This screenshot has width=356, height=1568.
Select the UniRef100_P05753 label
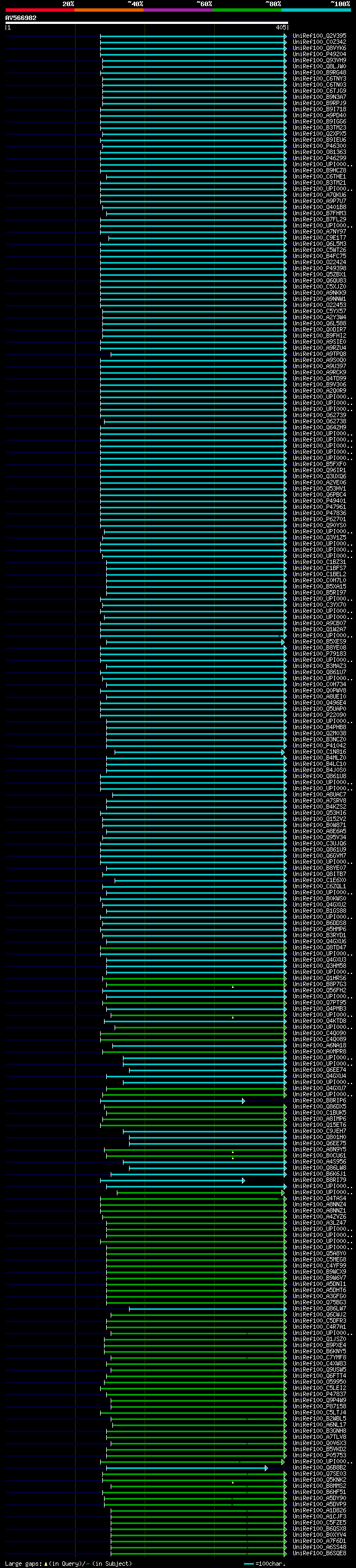[319, 1456]
